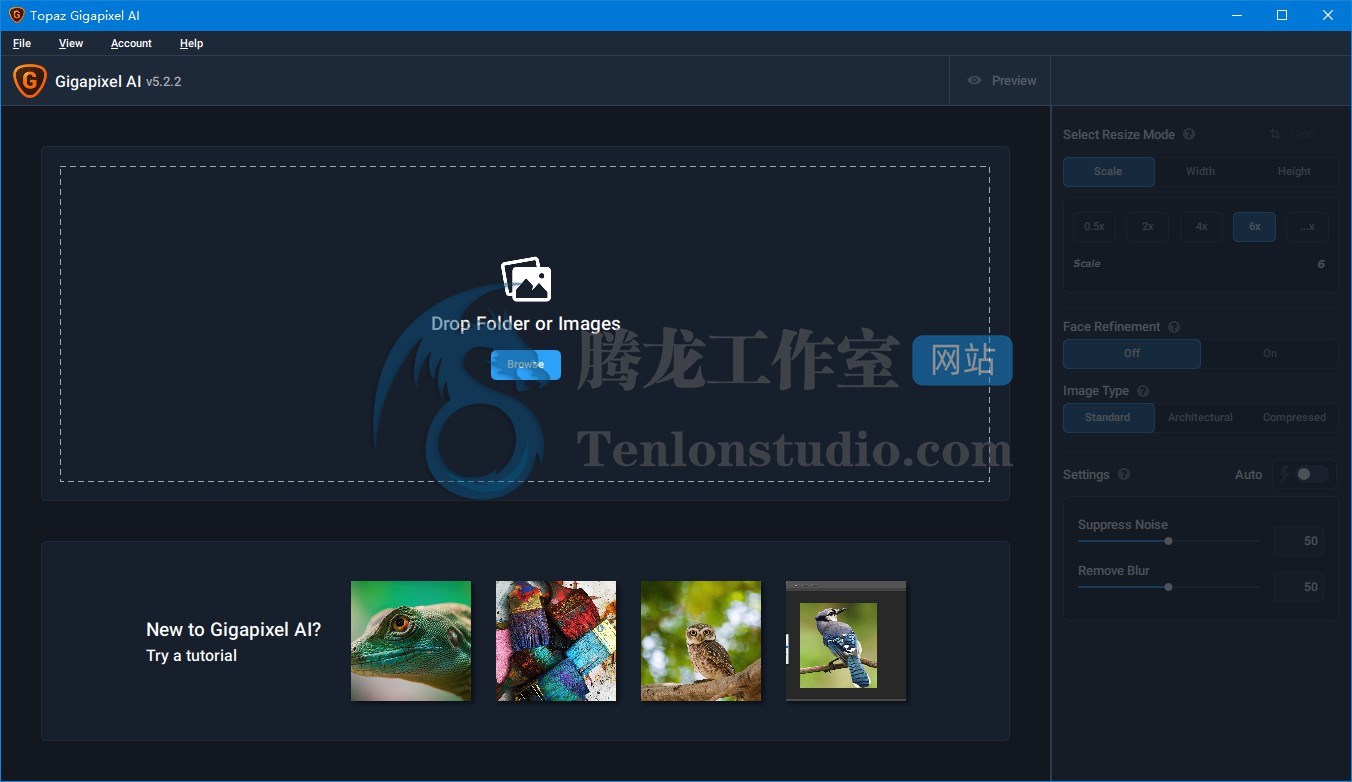Open the Account menu

click(x=131, y=43)
